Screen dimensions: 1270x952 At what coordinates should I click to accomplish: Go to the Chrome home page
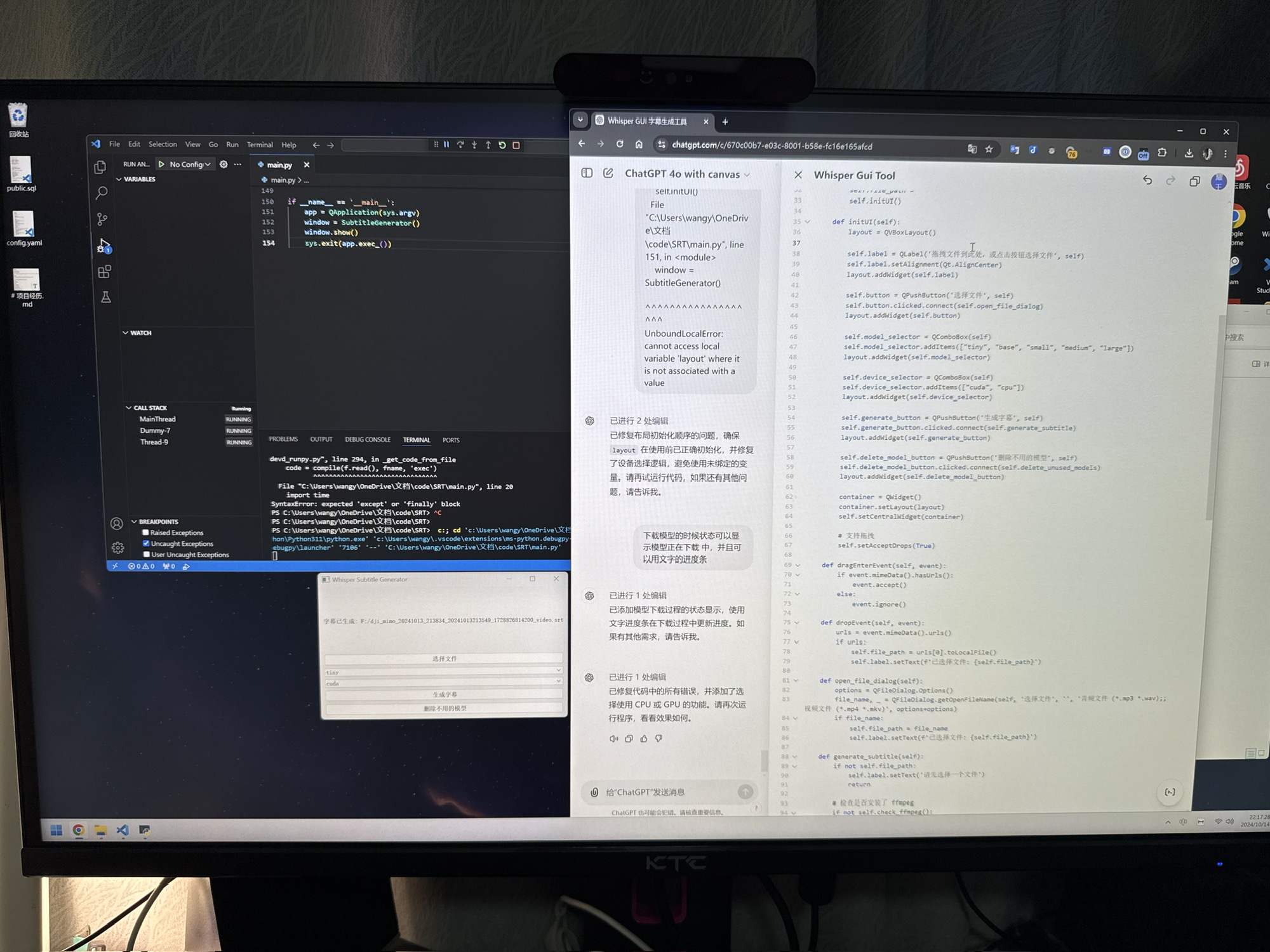point(639,145)
